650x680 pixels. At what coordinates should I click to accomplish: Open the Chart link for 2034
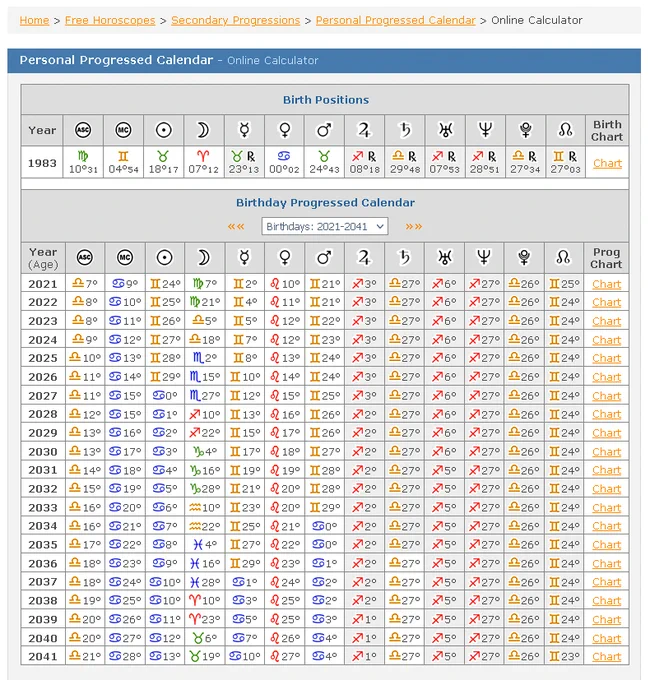click(x=607, y=526)
